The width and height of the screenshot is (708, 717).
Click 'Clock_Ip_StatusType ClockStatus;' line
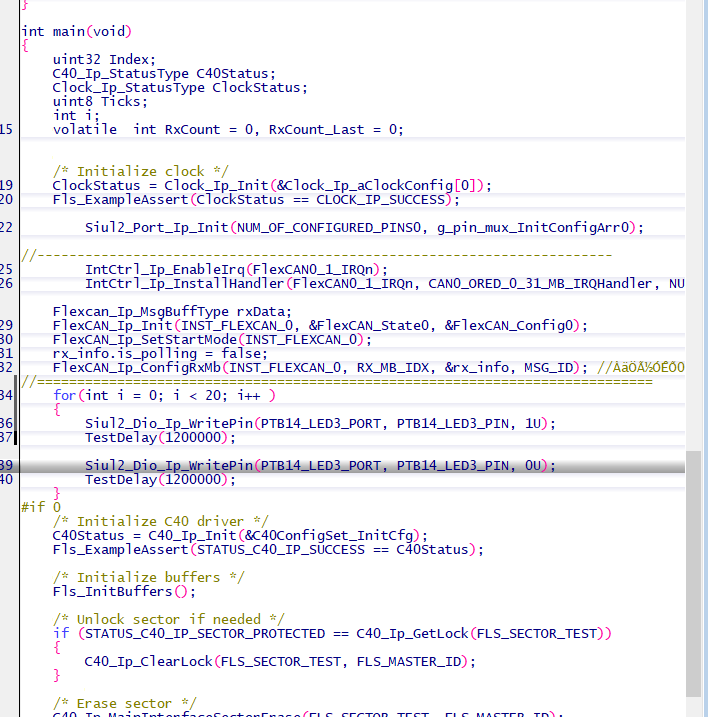click(x=180, y=87)
